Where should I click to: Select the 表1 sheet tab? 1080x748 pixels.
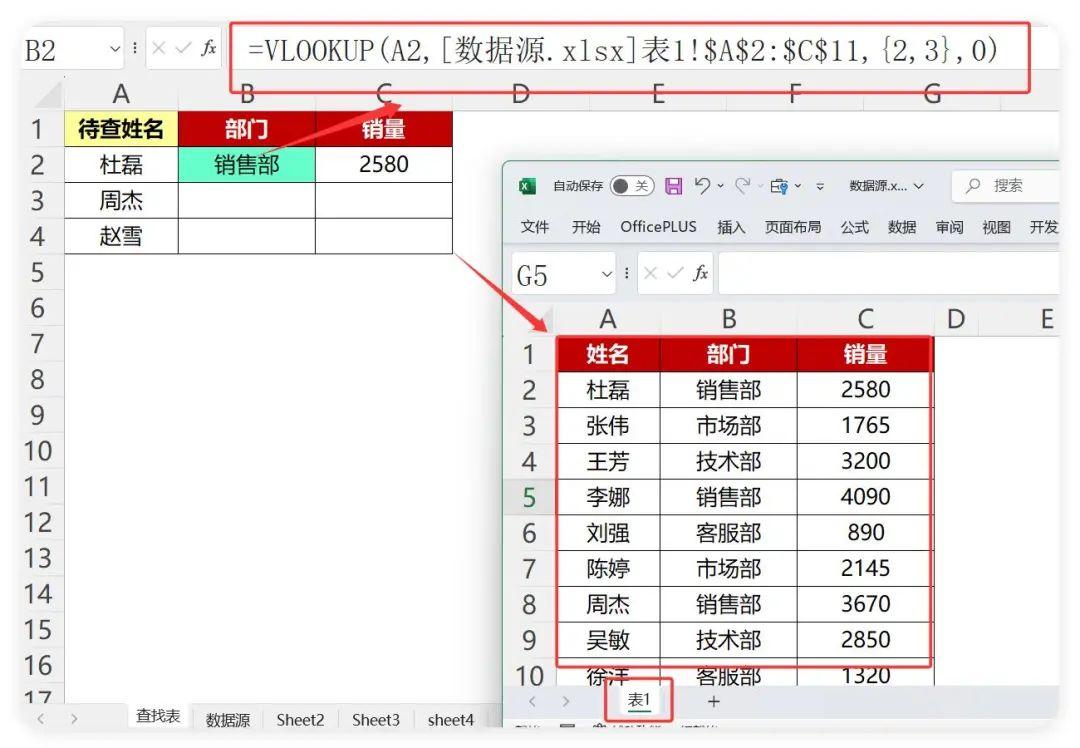(639, 701)
